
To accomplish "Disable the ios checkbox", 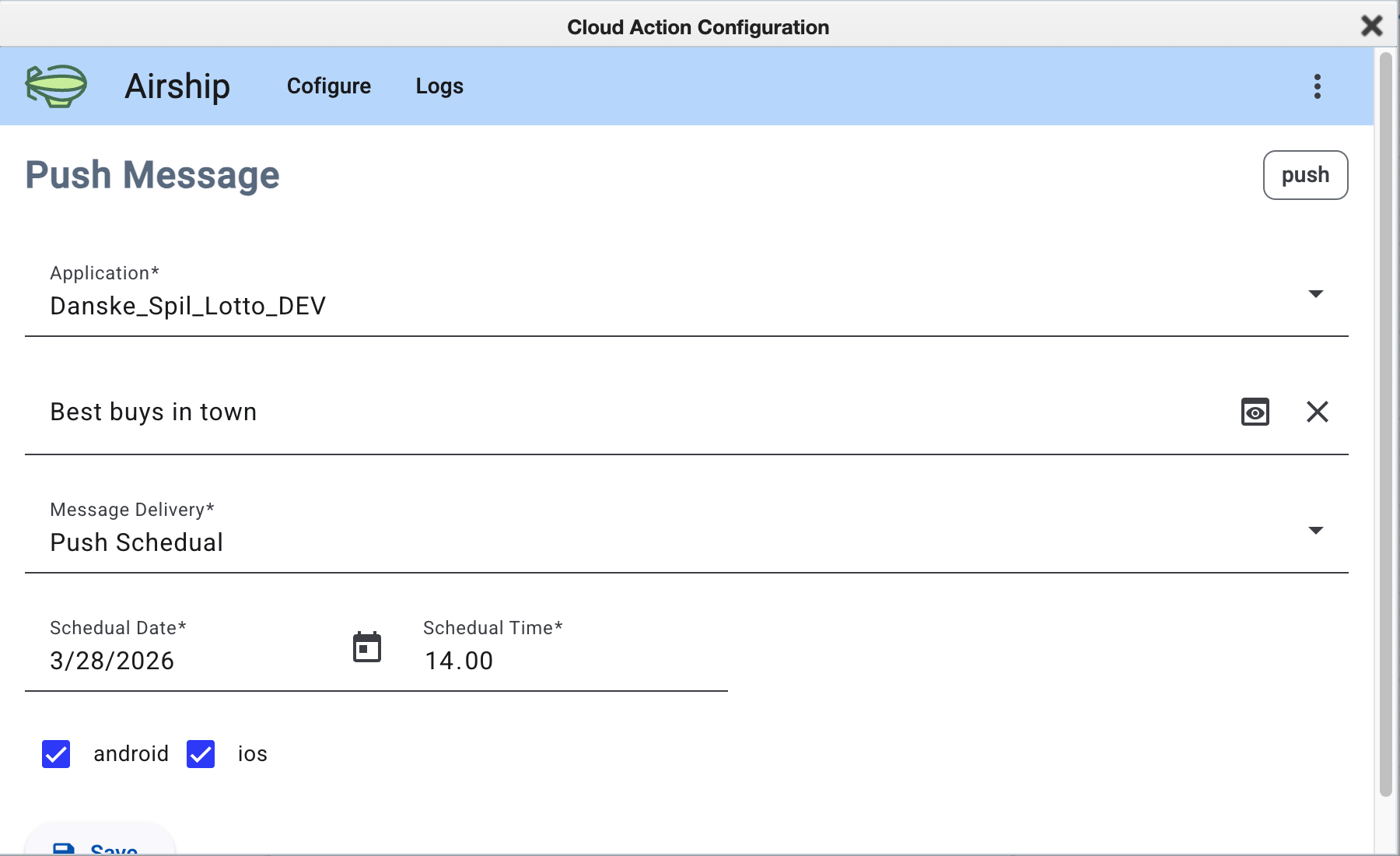I will [200, 753].
